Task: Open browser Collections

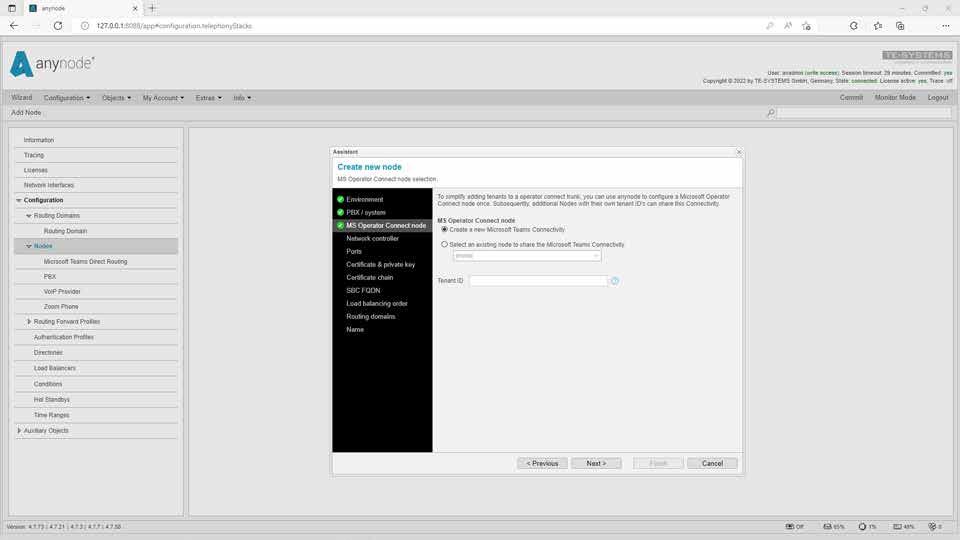Action: click(900, 26)
